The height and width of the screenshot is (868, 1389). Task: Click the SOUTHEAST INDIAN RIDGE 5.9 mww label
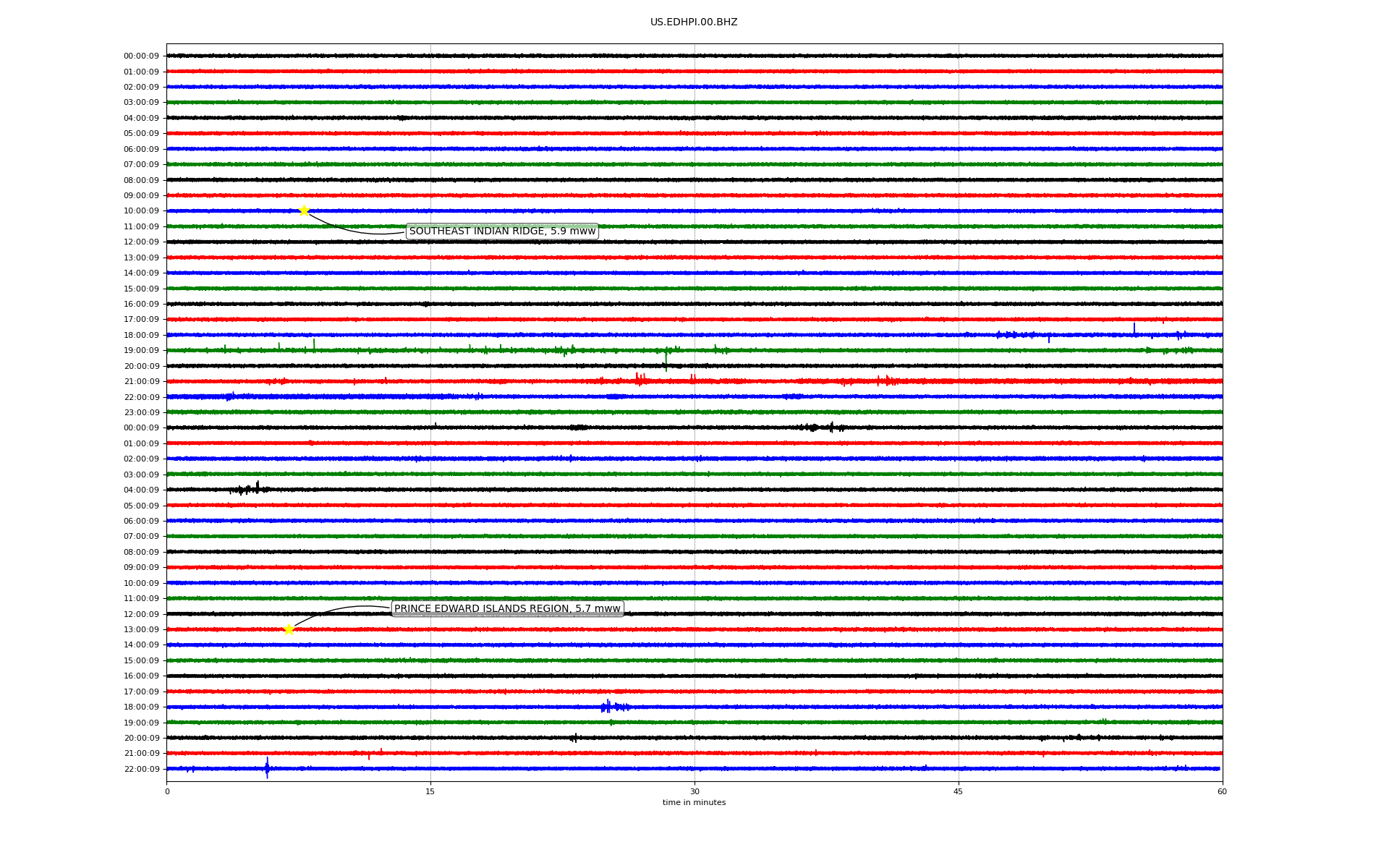point(502,231)
